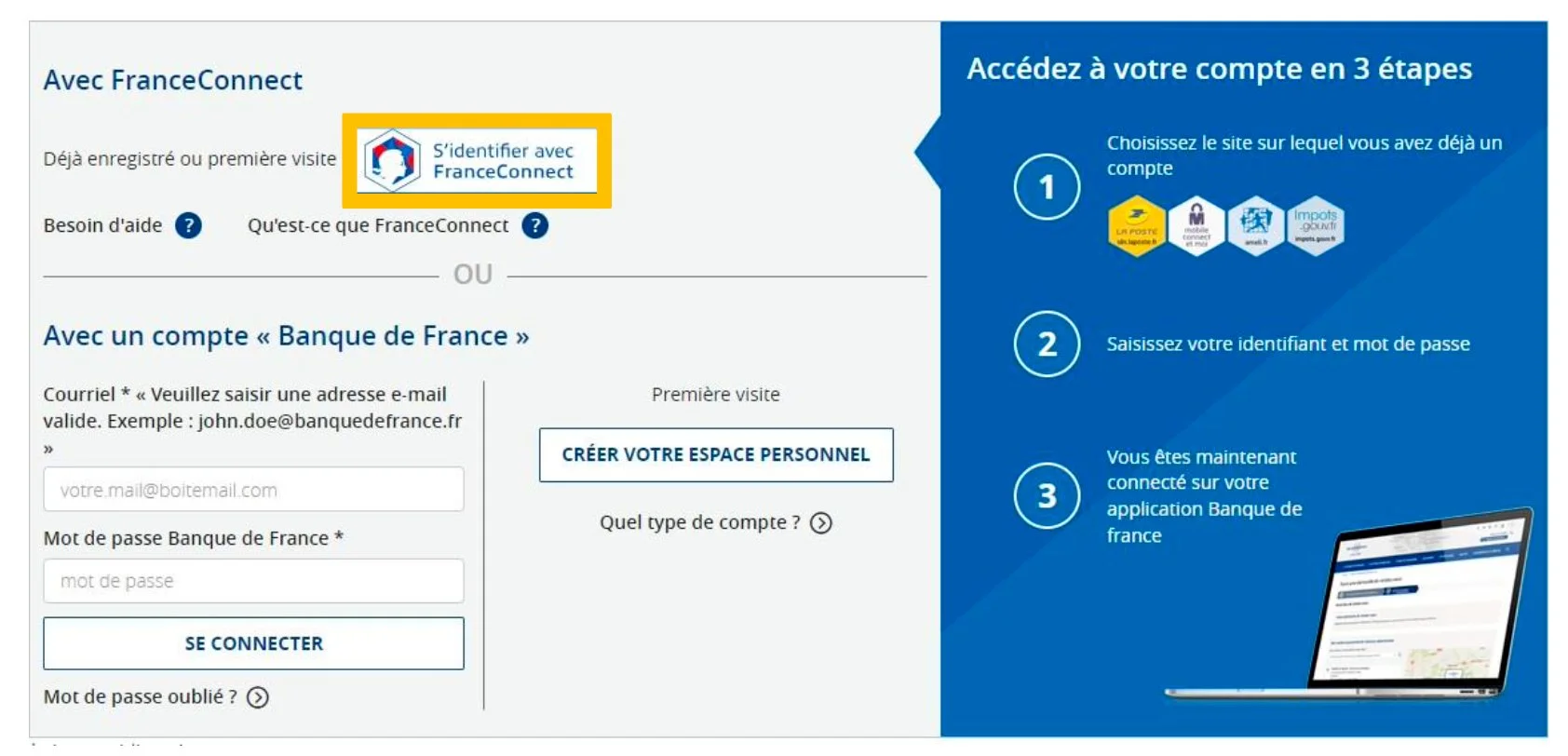The height and width of the screenshot is (756, 1568).
Task: Select the Mobile Connect et Moi icon
Action: click(x=1196, y=223)
